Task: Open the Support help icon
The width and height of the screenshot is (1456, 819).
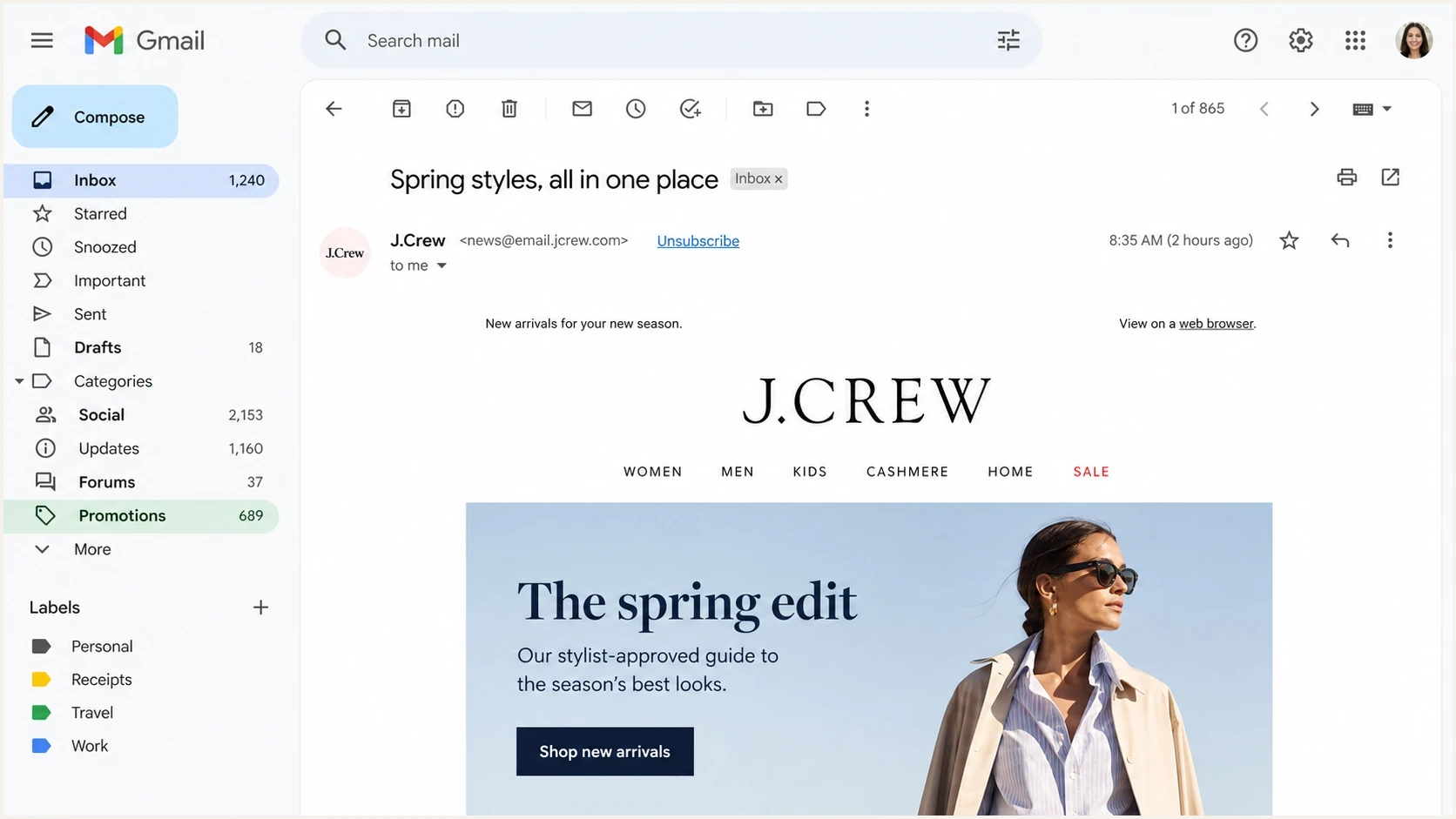Action: (x=1245, y=40)
